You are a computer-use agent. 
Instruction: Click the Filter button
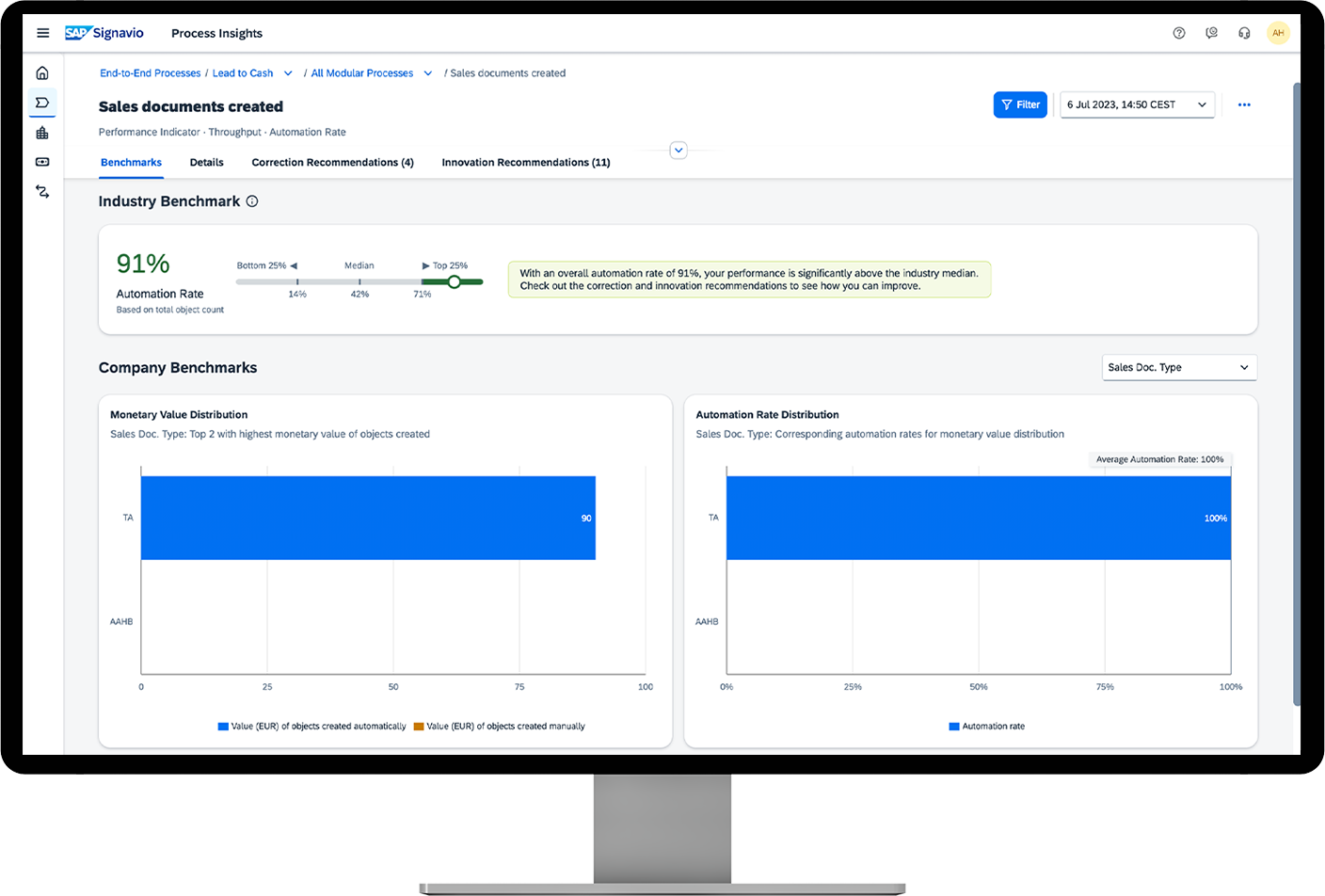click(1020, 105)
